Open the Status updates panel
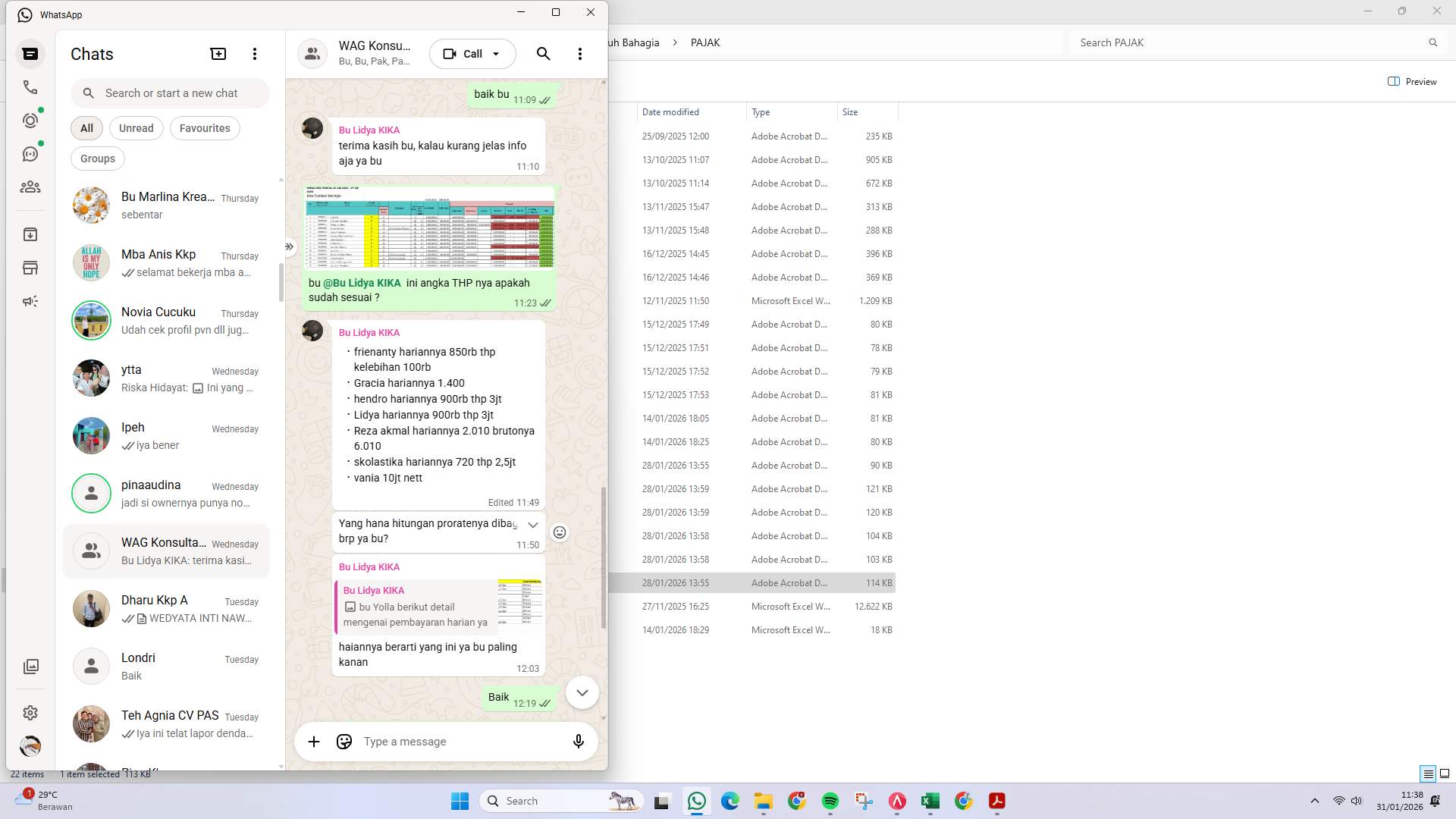Screen dimensions: 1456x819 (x=30, y=120)
